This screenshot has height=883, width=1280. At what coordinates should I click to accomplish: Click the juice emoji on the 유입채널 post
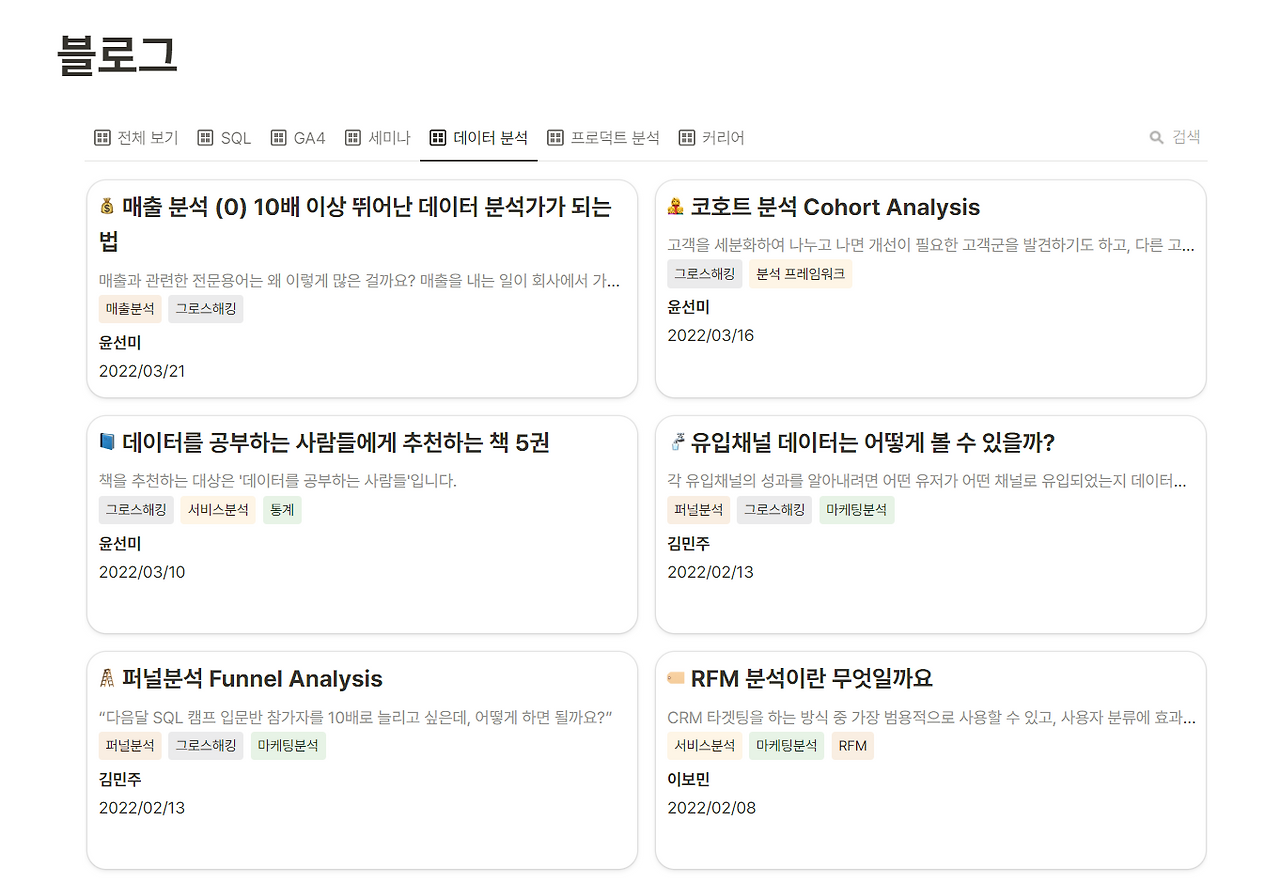pyautogui.click(x=677, y=442)
